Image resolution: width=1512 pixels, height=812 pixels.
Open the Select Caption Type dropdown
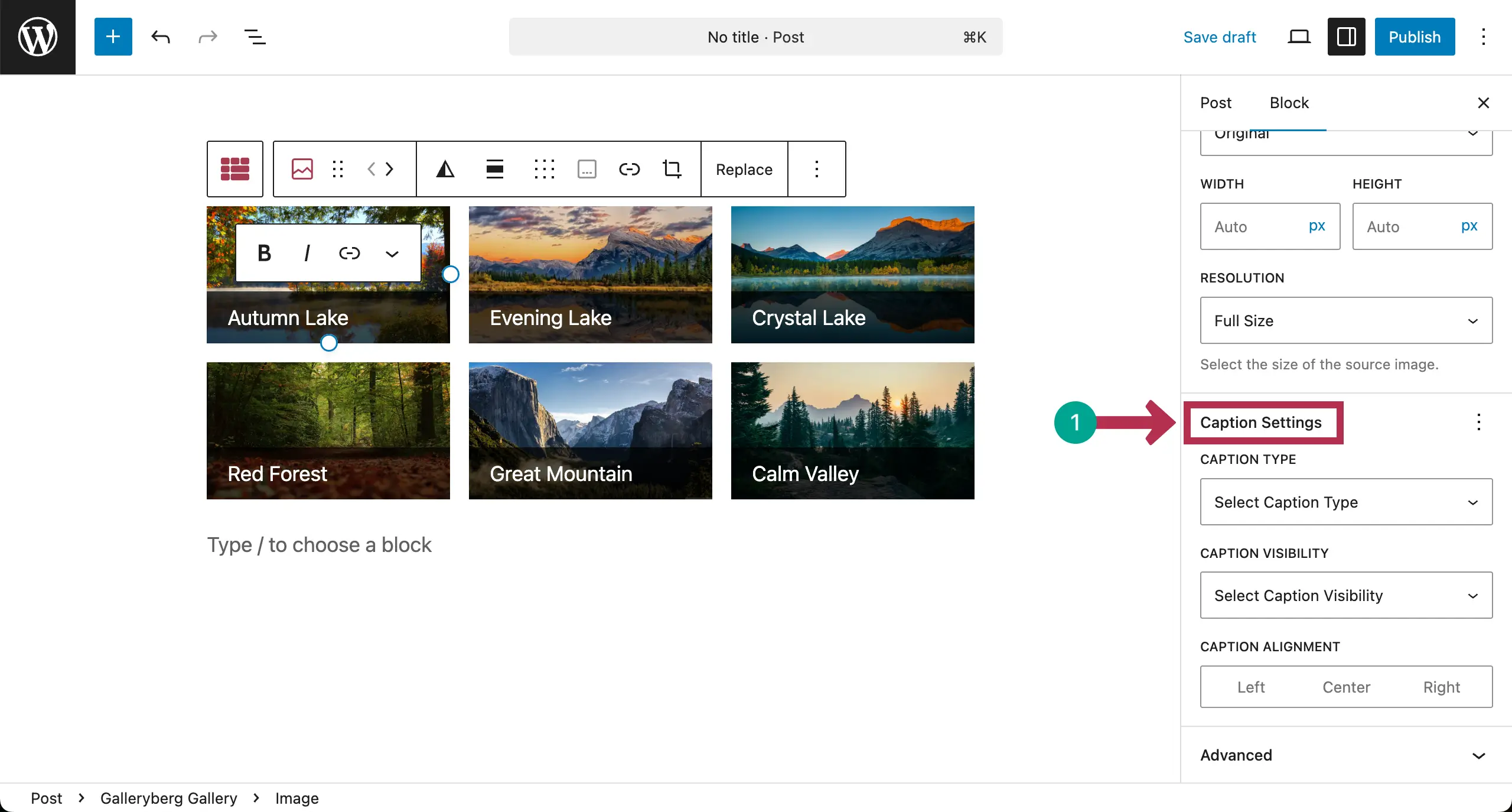click(x=1346, y=502)
